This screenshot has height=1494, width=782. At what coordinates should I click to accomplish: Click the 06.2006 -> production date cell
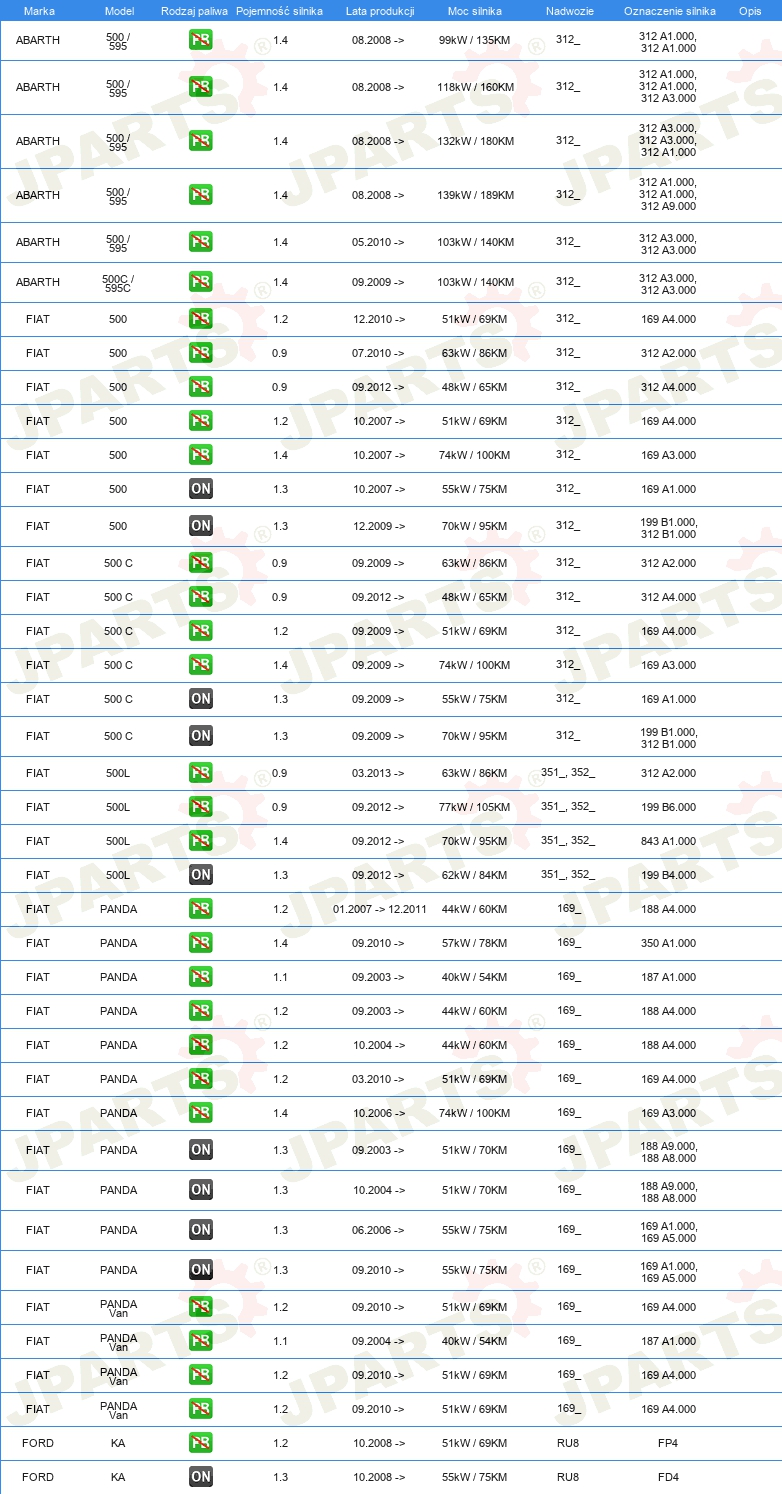pos(379,1230)
